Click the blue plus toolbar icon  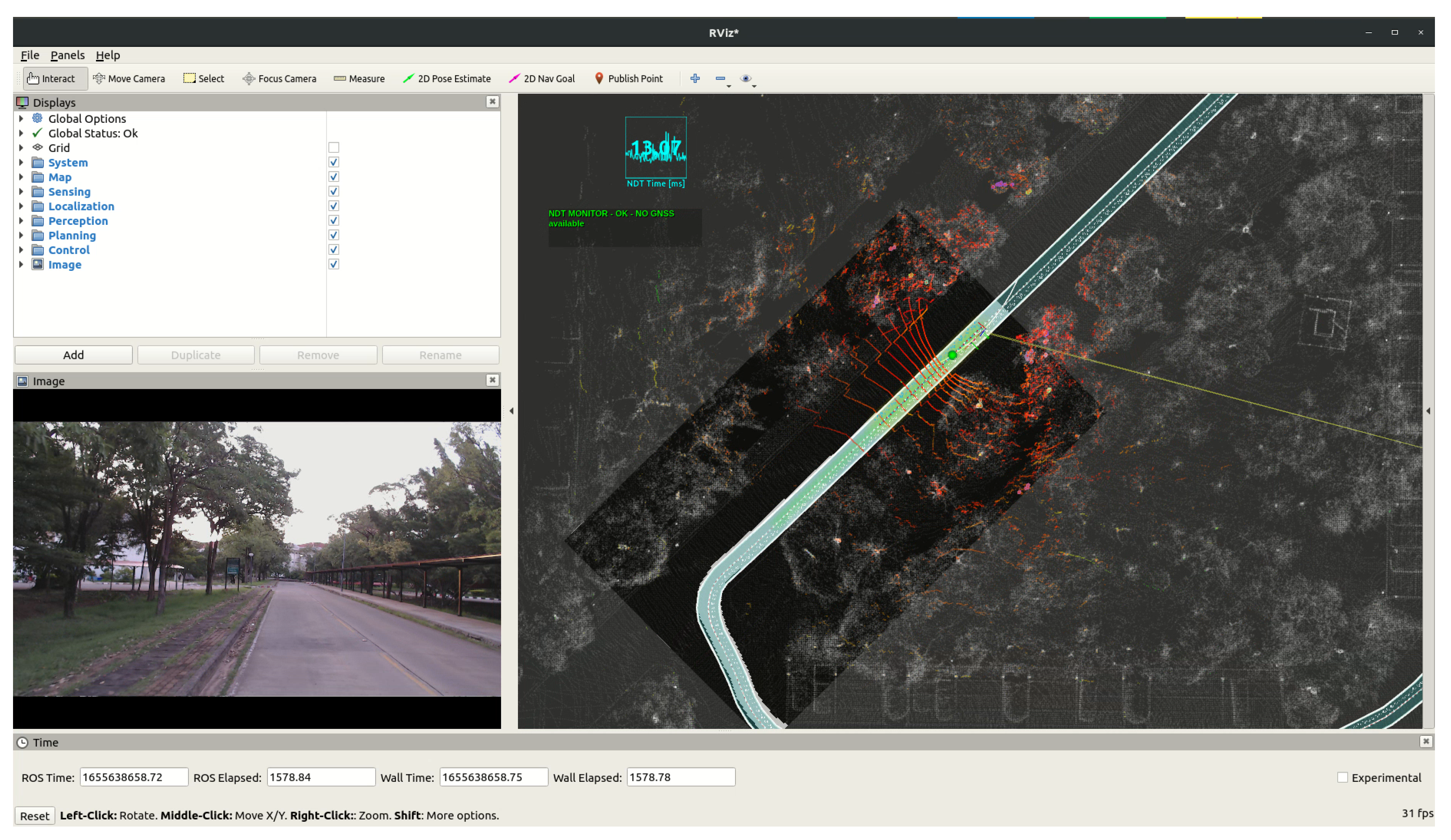(695, 78)
